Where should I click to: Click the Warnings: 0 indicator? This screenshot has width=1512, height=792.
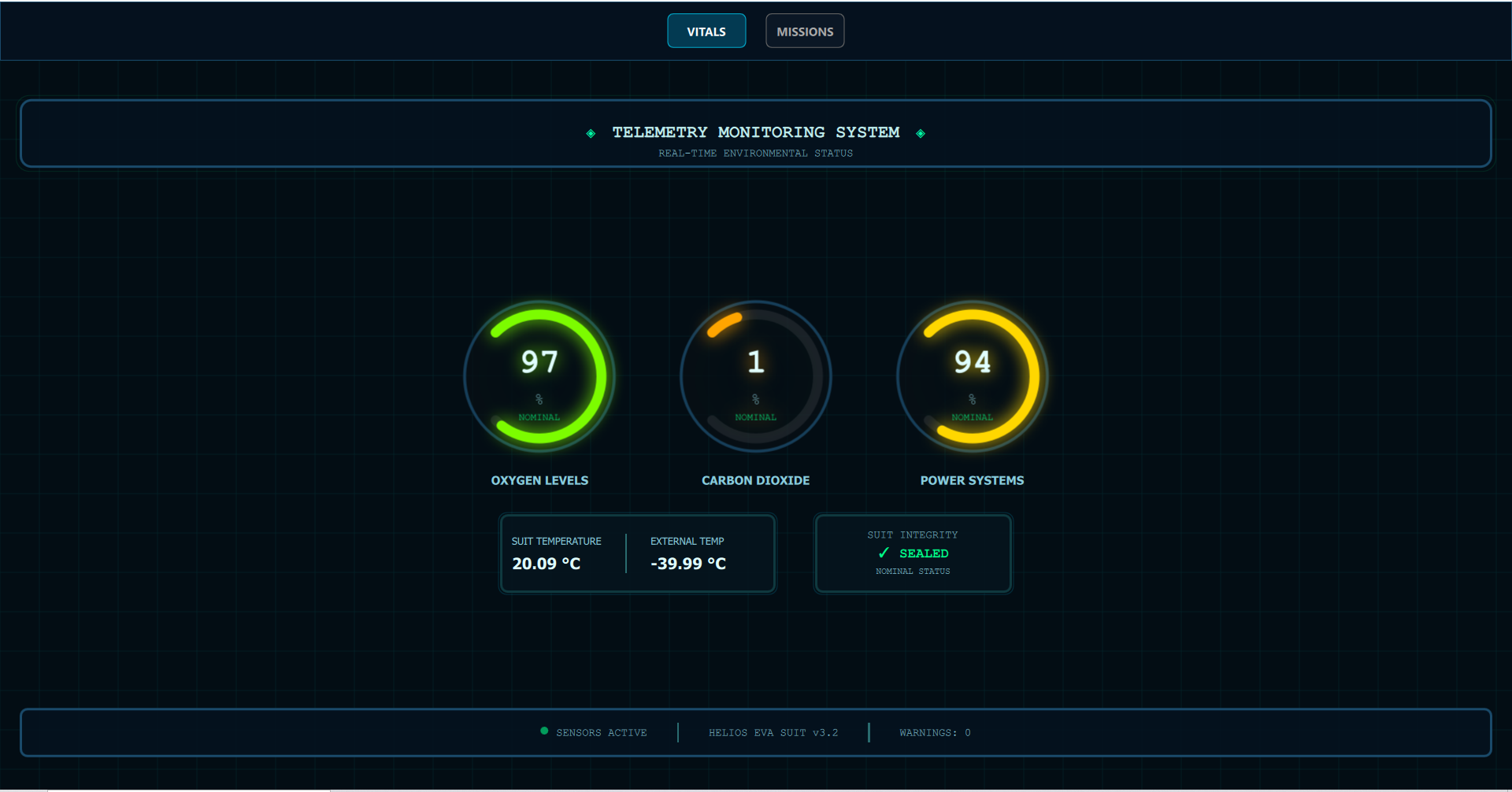tap(935, 733)
